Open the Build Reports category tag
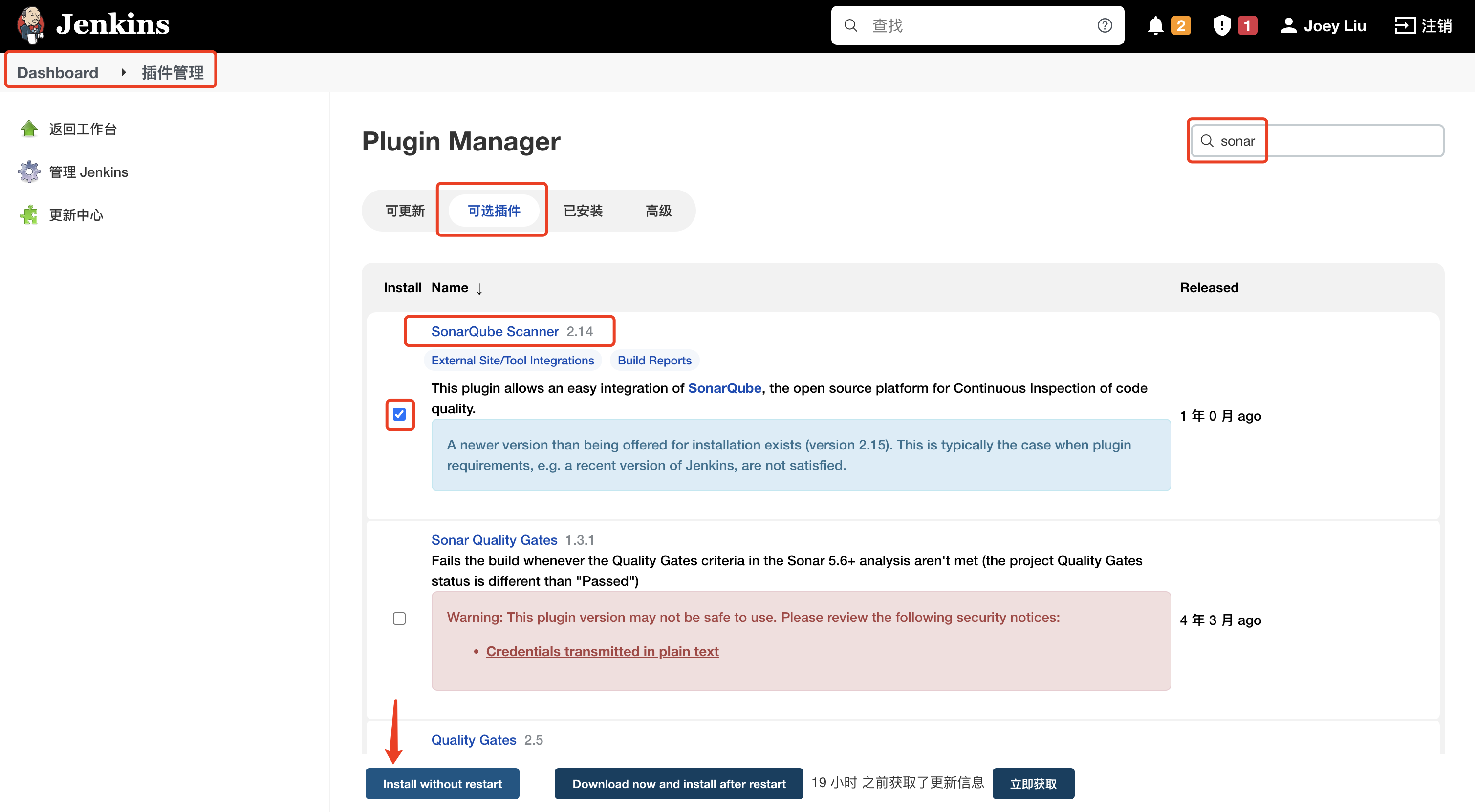This screenshot has height=812, width=1475. tap(654, 361)
